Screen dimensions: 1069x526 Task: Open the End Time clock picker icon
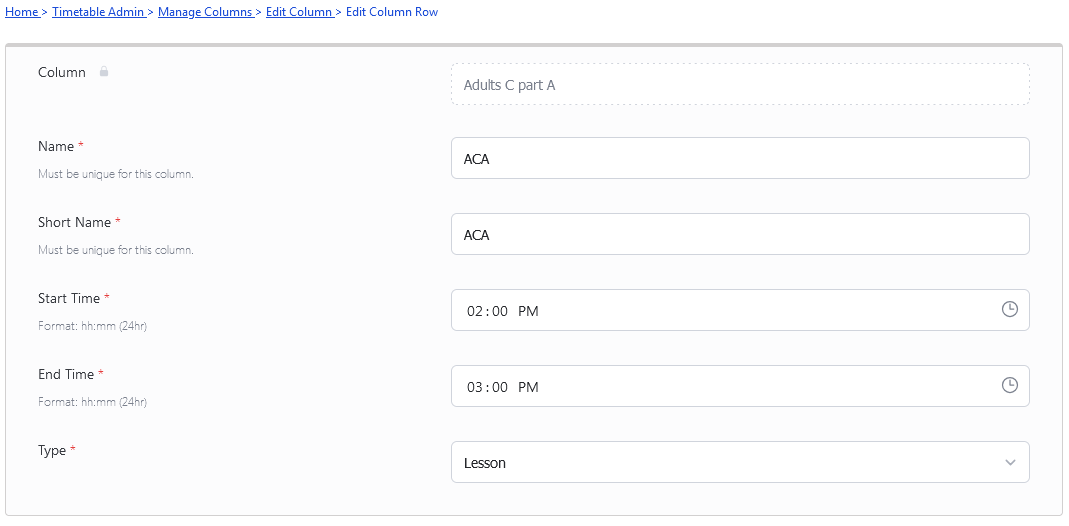[1009, 385]
